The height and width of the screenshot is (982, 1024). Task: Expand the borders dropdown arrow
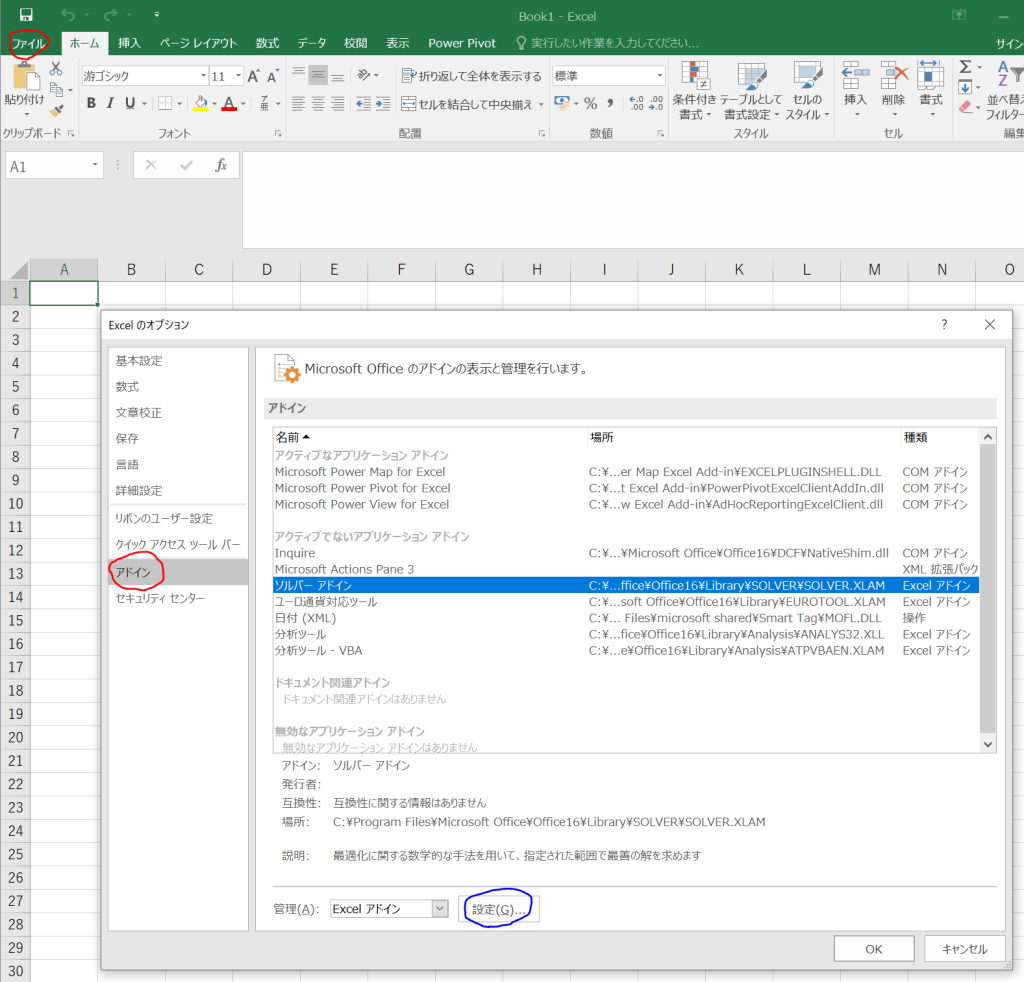pos(180,104)
